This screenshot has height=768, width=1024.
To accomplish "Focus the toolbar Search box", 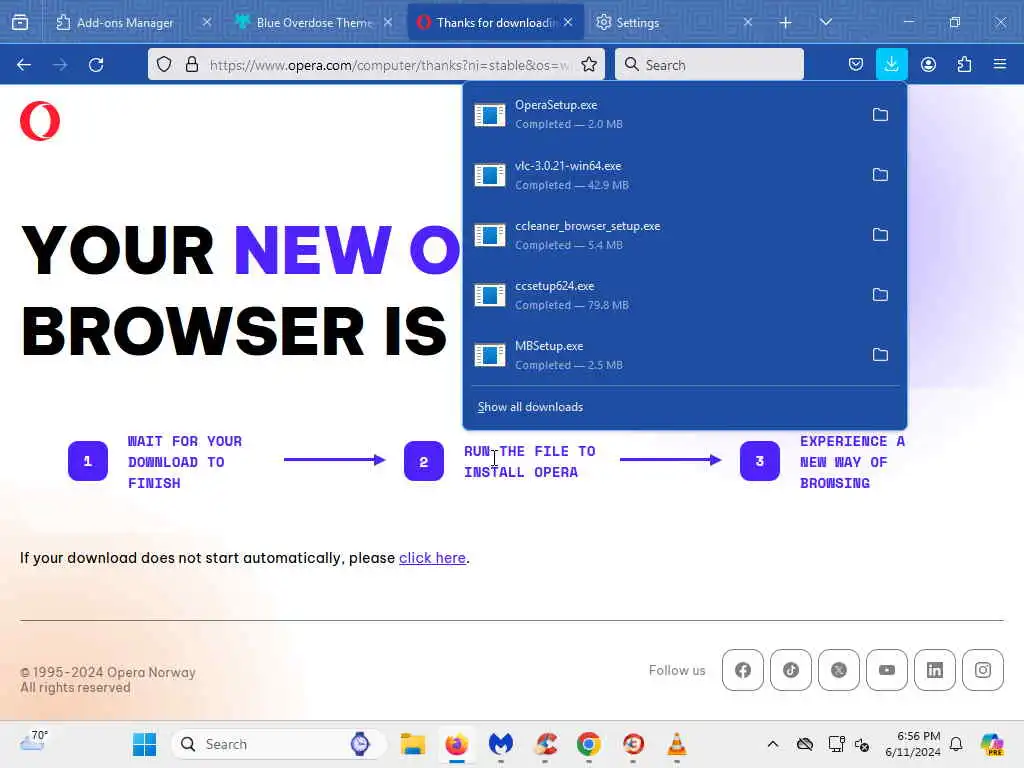I will (709, 64).
